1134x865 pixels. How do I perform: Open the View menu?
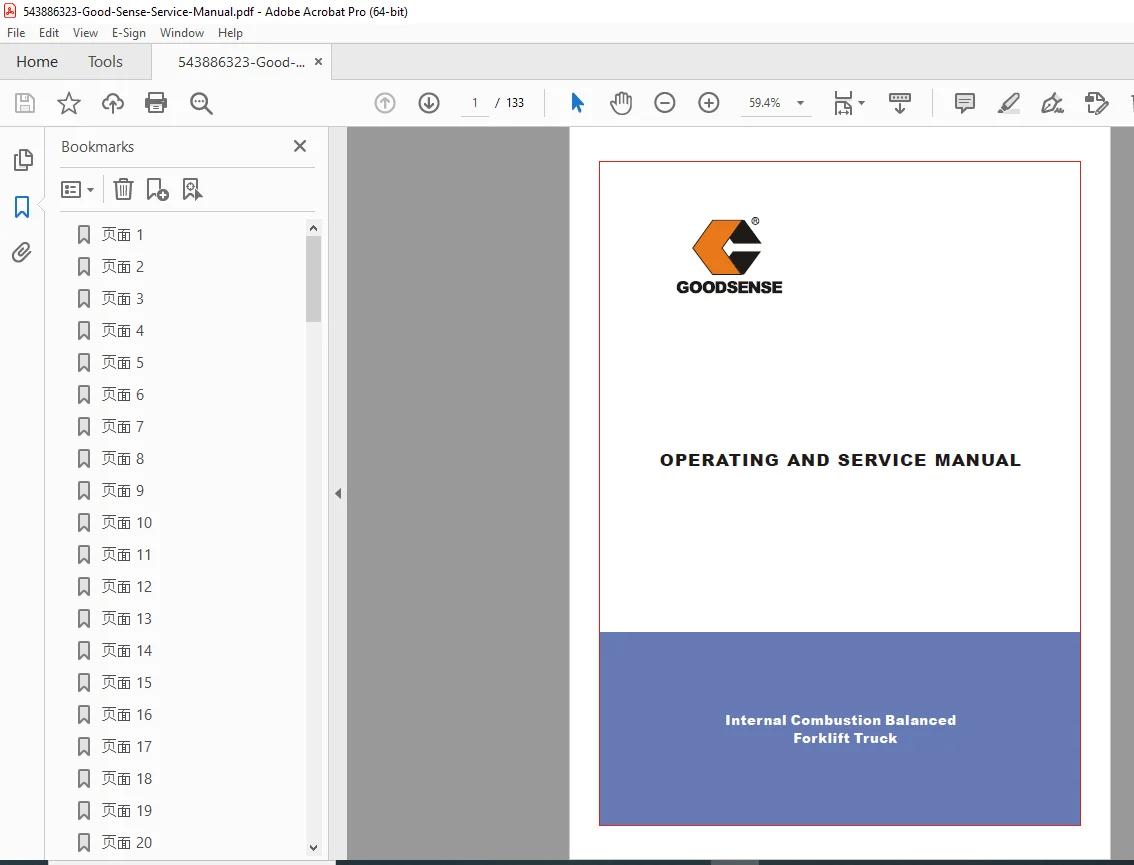[85, 33]
